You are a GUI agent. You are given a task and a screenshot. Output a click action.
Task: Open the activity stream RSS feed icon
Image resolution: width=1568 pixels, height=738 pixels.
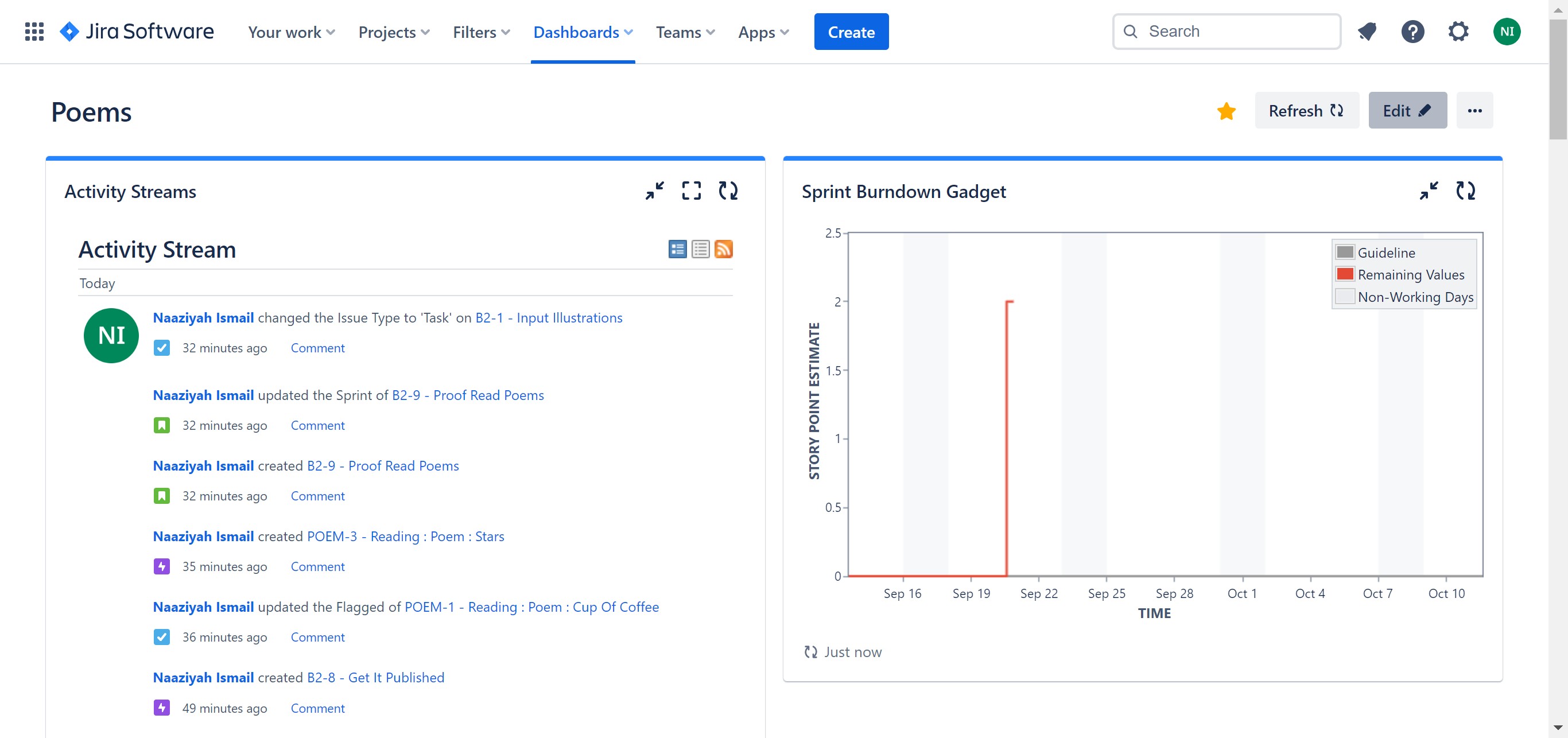(x=723, y=250)
